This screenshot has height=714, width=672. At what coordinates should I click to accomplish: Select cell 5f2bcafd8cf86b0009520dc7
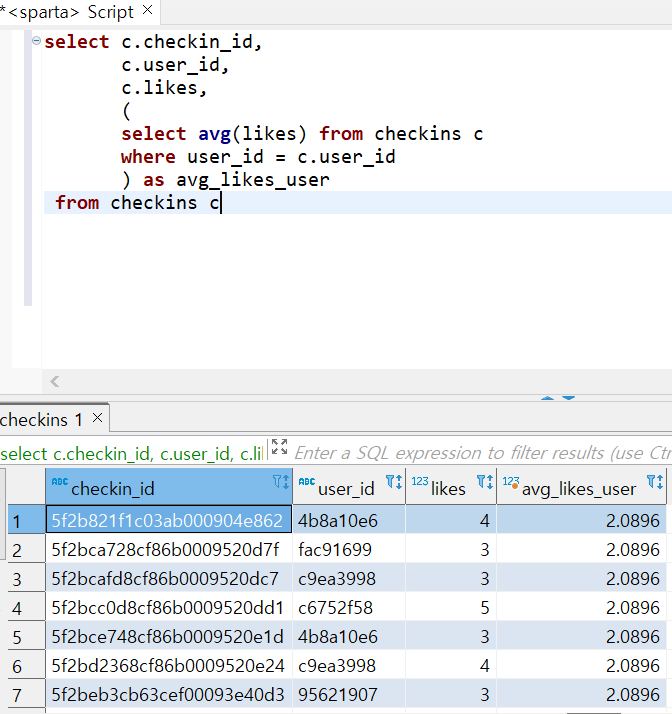(169, 578)
